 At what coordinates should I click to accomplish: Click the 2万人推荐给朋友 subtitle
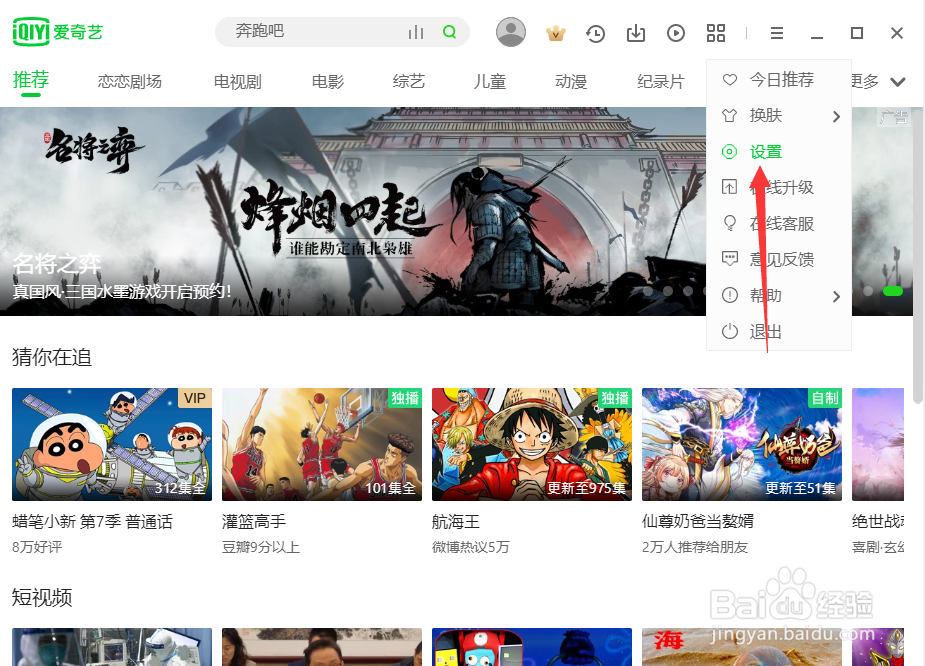point(695,547)
